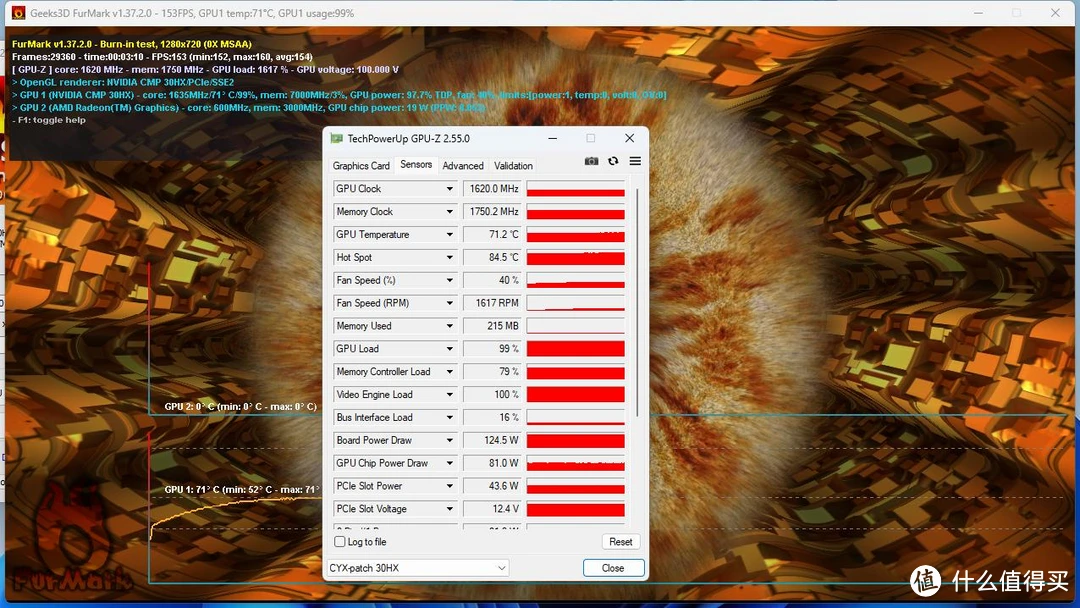Open the Advanced tab
This screenshot has width=1080, height=608.
[x=463, y=166]
